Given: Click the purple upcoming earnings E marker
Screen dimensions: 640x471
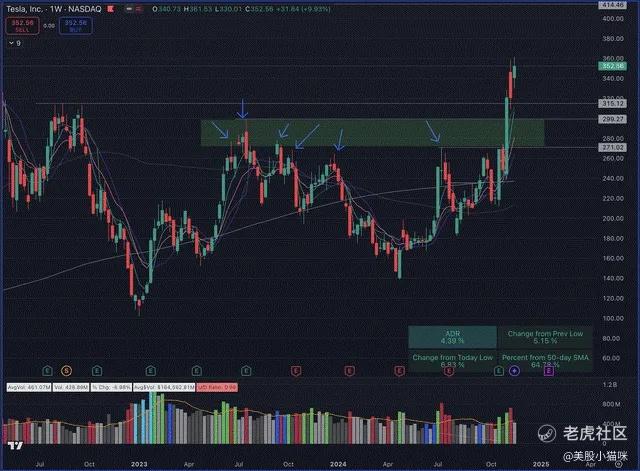Looking at the screenshot, I should (549, 371).
